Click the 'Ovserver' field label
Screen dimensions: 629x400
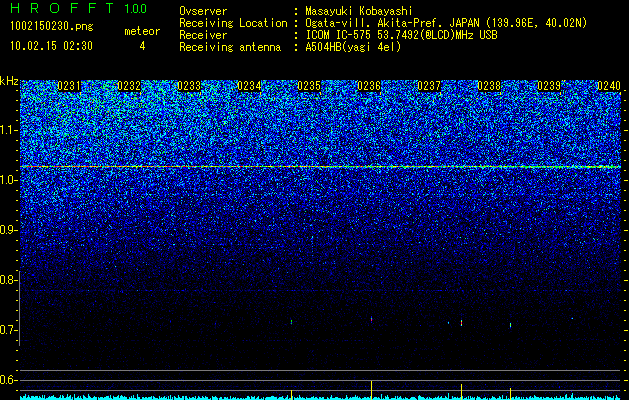(x=203, y=12)
